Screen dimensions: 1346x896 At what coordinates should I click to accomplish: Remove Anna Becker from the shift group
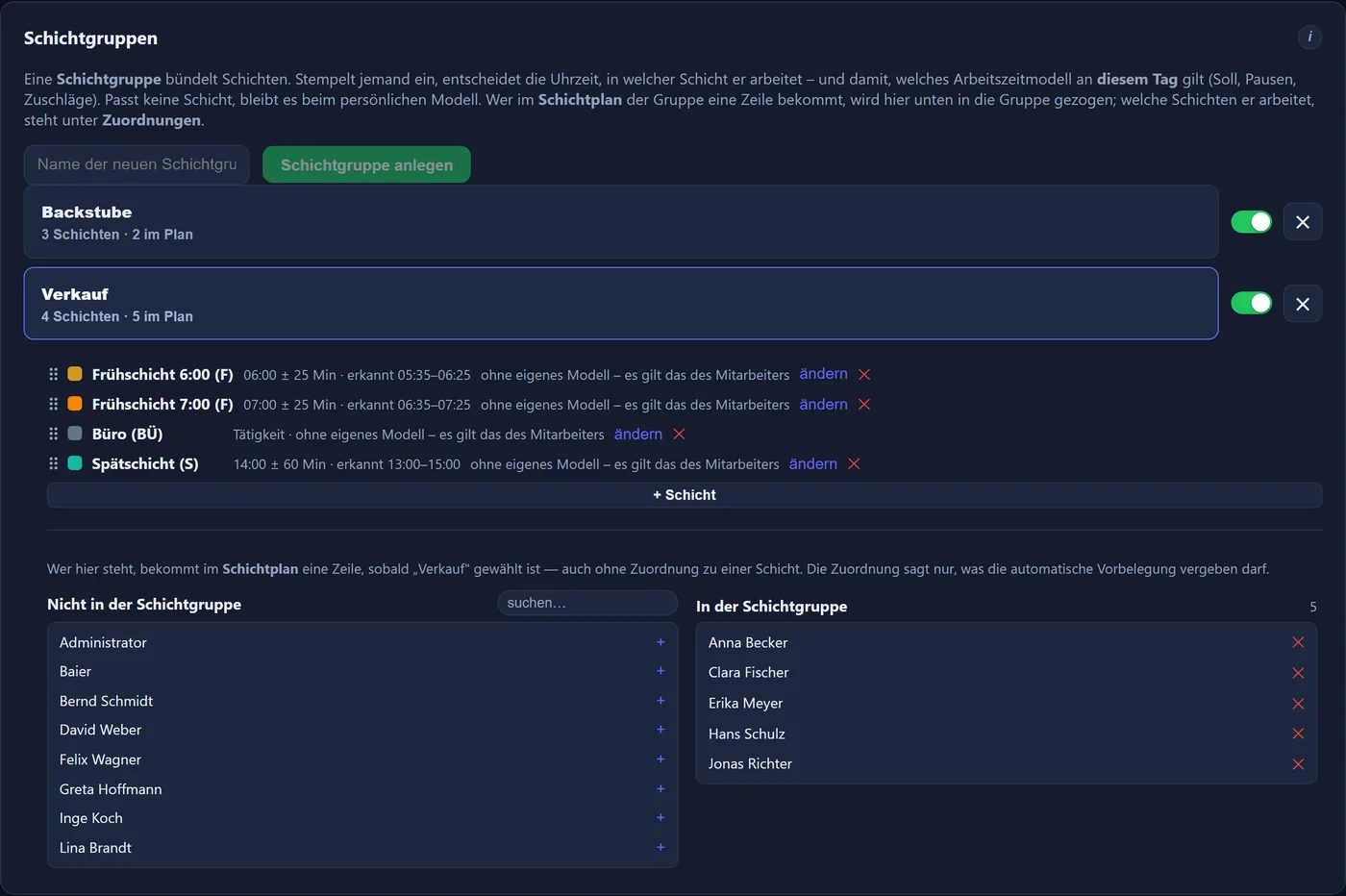point(1298,642)
